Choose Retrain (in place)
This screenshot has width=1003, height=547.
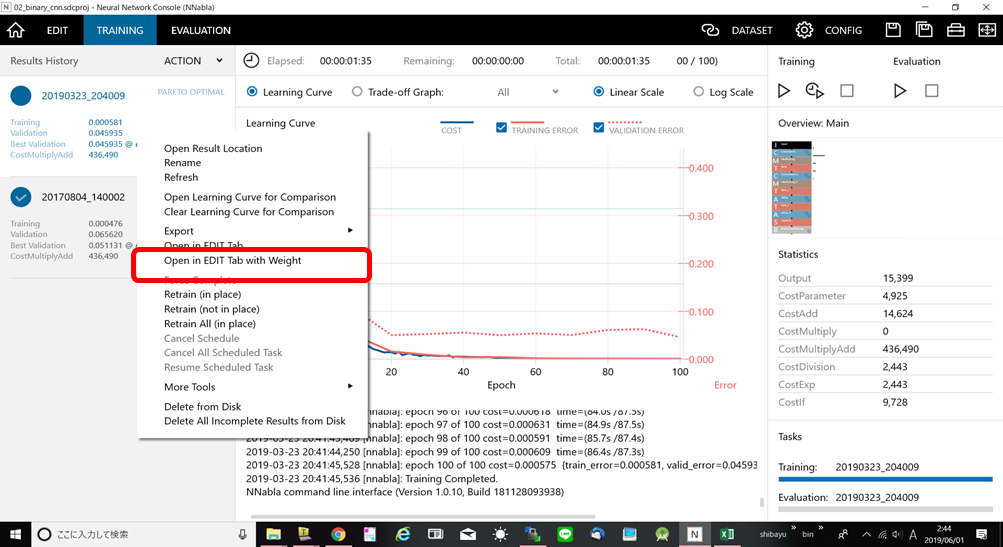[x=202, y=294]
